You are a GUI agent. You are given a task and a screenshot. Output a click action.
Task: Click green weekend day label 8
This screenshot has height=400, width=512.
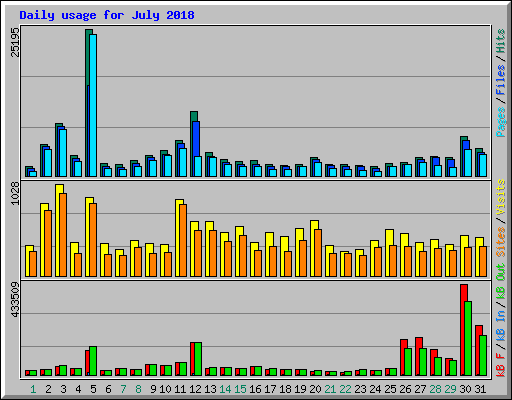(x=138, y=389)
